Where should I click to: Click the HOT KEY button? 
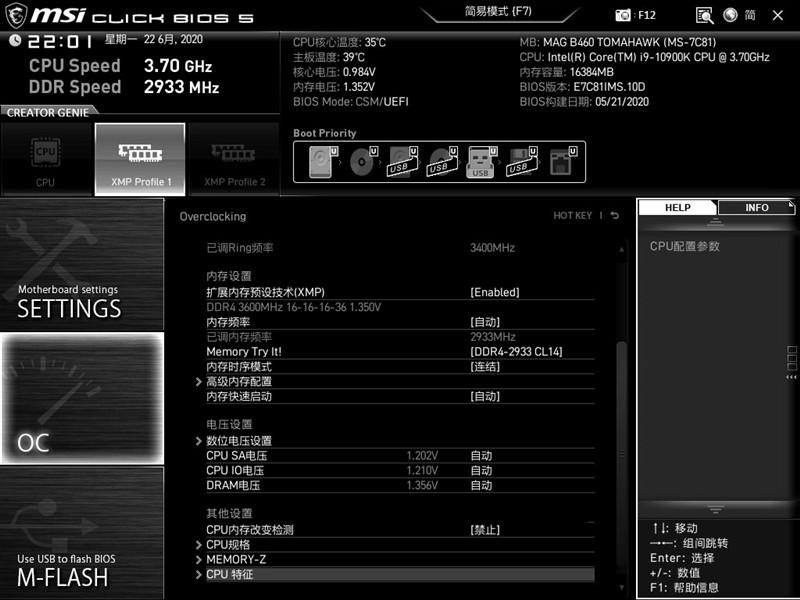(x=572, y=215)
